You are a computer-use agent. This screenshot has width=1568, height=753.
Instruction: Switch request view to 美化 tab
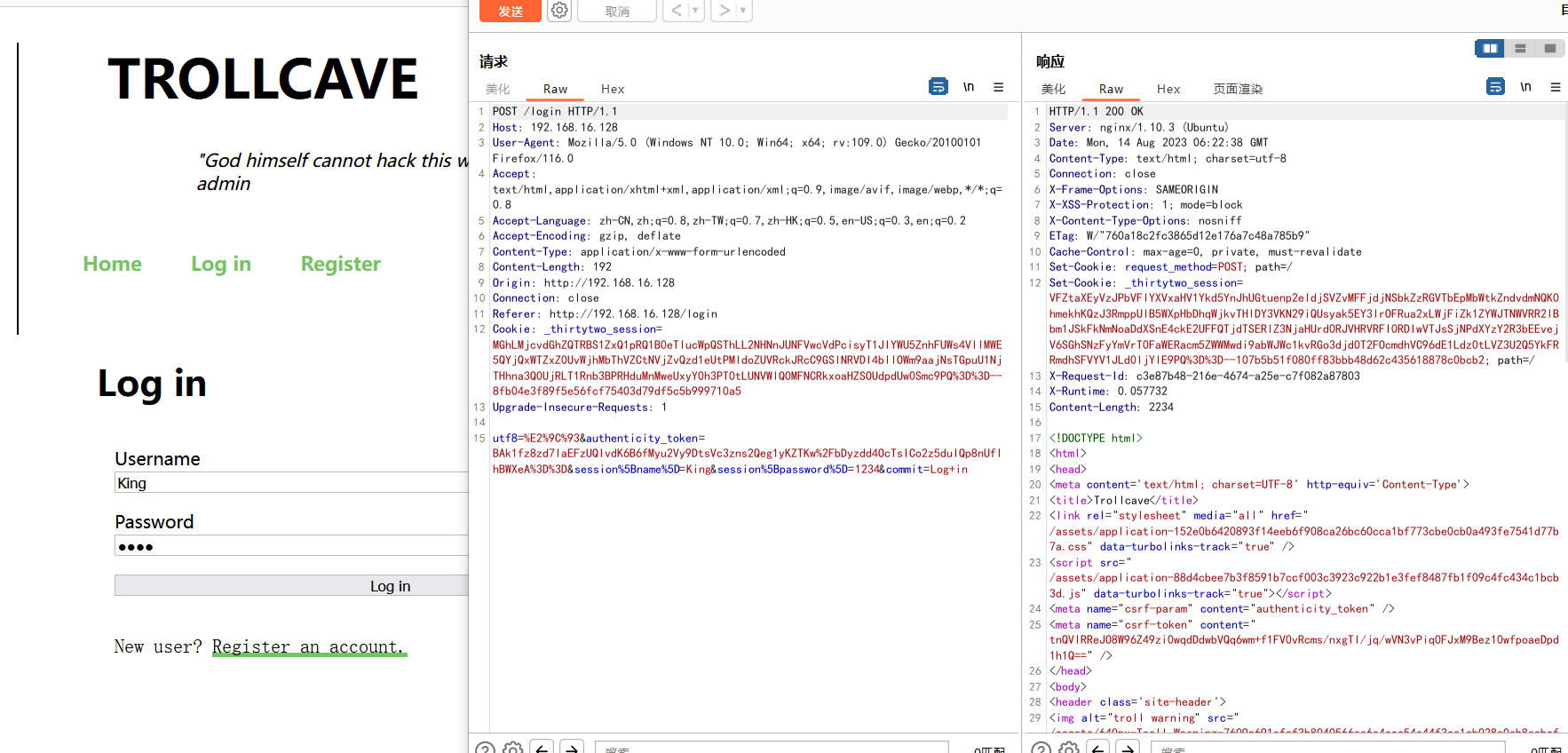(498, 89)
